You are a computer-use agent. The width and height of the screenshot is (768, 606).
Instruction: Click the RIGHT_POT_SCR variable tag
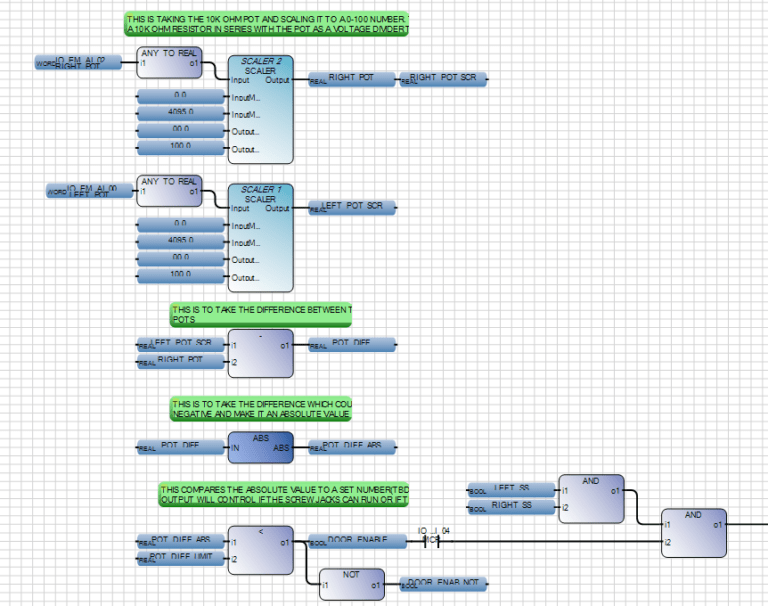443,79
